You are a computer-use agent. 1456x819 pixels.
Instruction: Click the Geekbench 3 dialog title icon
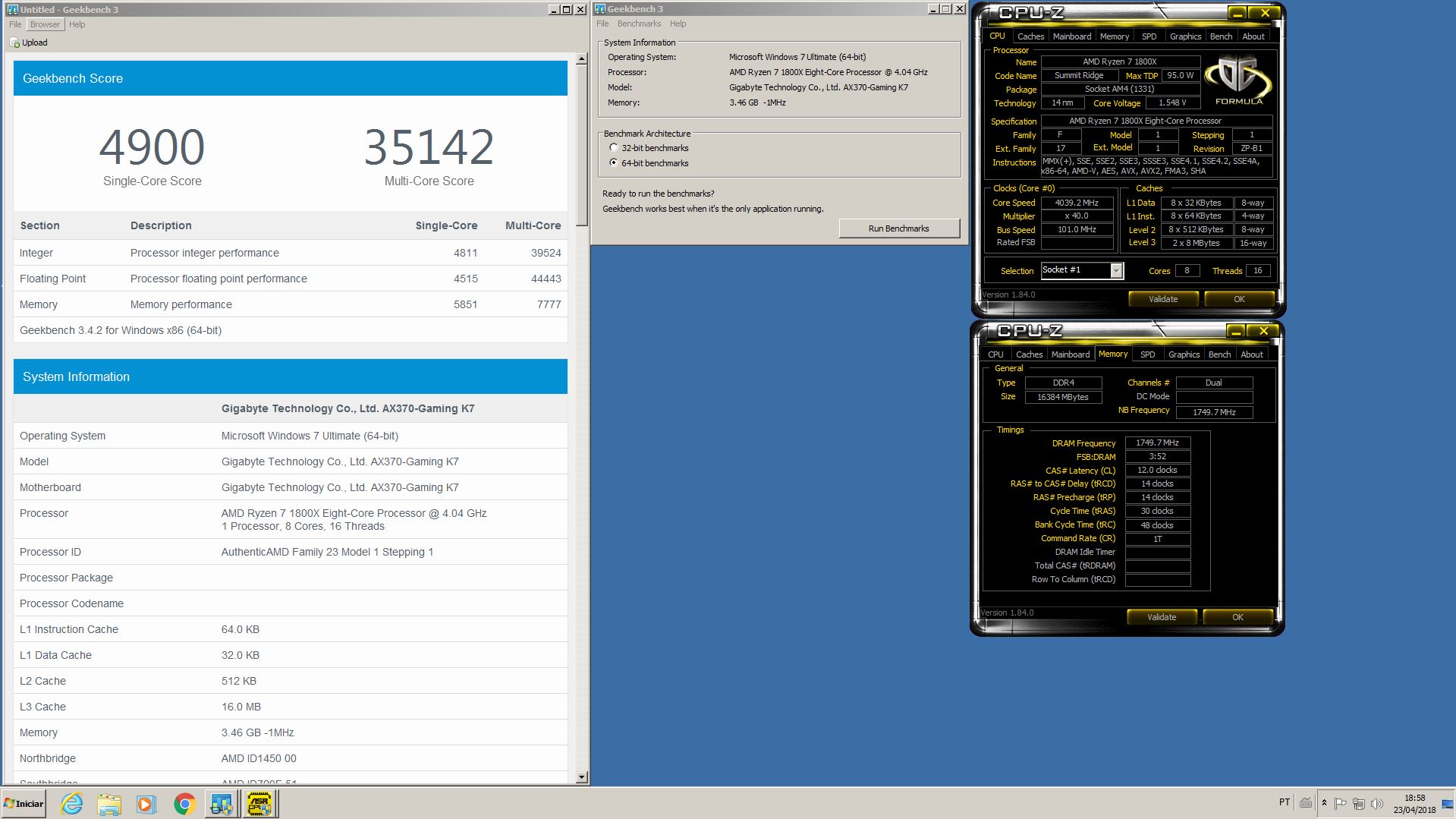[x=599, y=9]
